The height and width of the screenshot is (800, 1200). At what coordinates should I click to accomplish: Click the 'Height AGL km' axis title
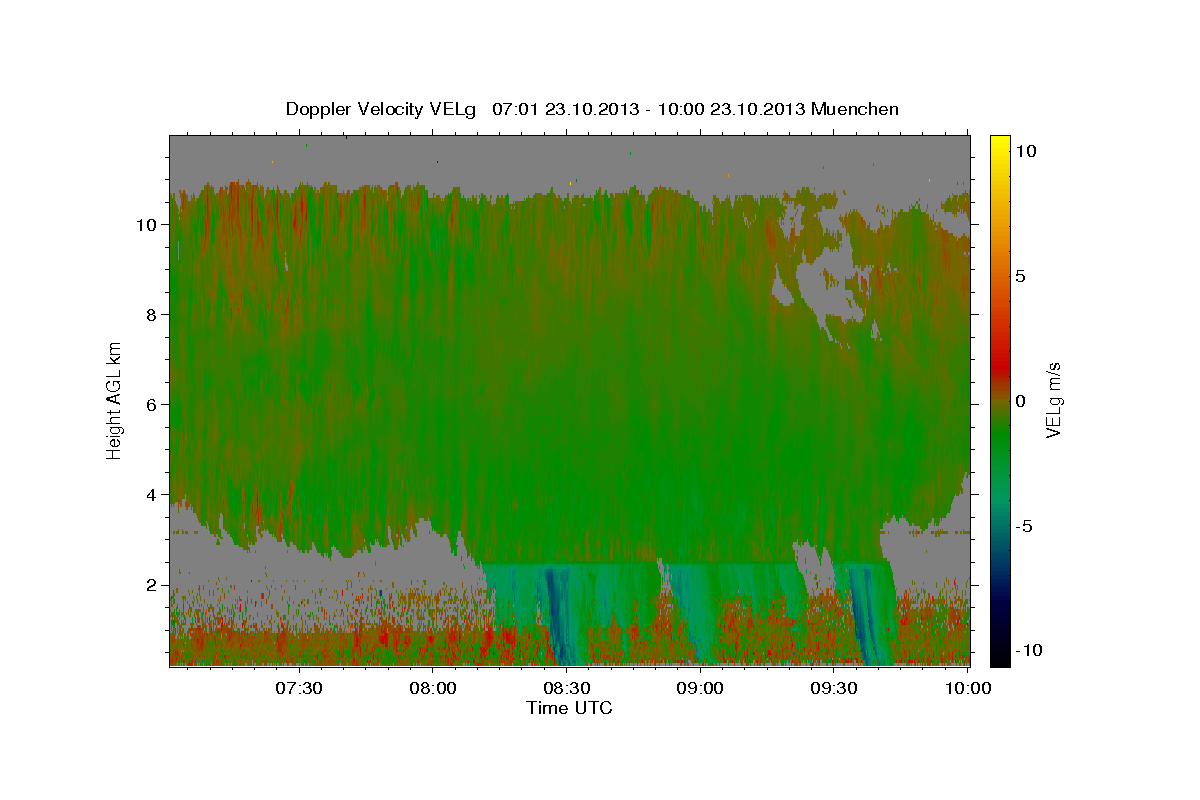click(114, 400)
